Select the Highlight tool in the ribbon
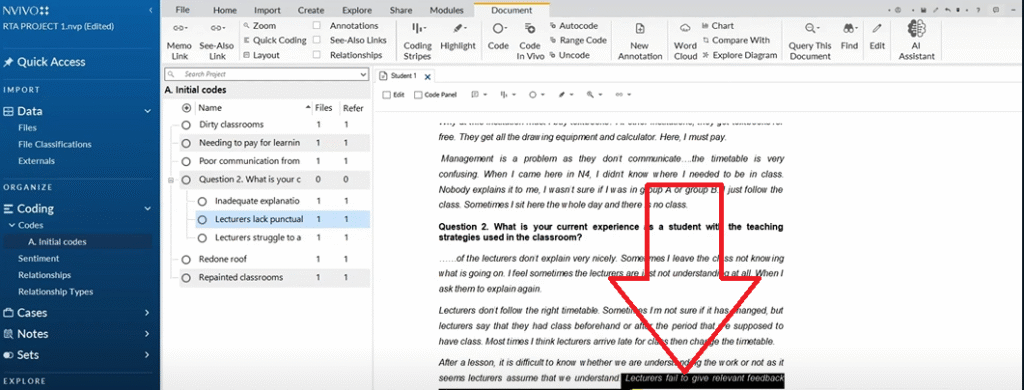The height and width of the screenshot is (390, 1024). point(458,36)
